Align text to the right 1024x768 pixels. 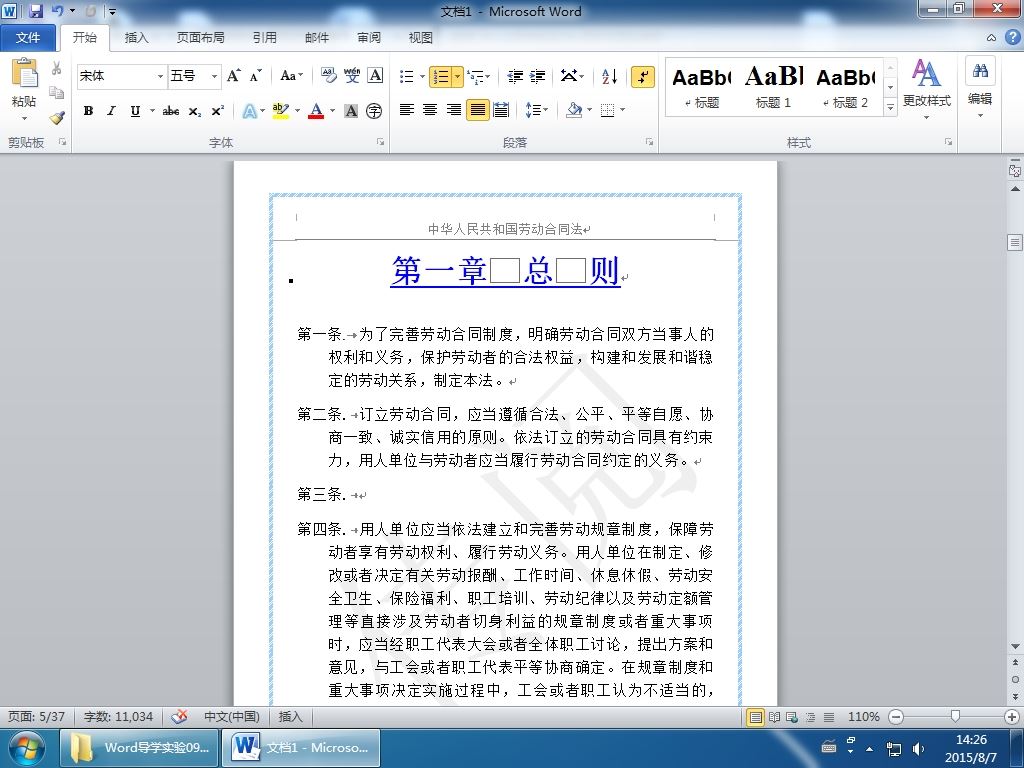[453, 110]
